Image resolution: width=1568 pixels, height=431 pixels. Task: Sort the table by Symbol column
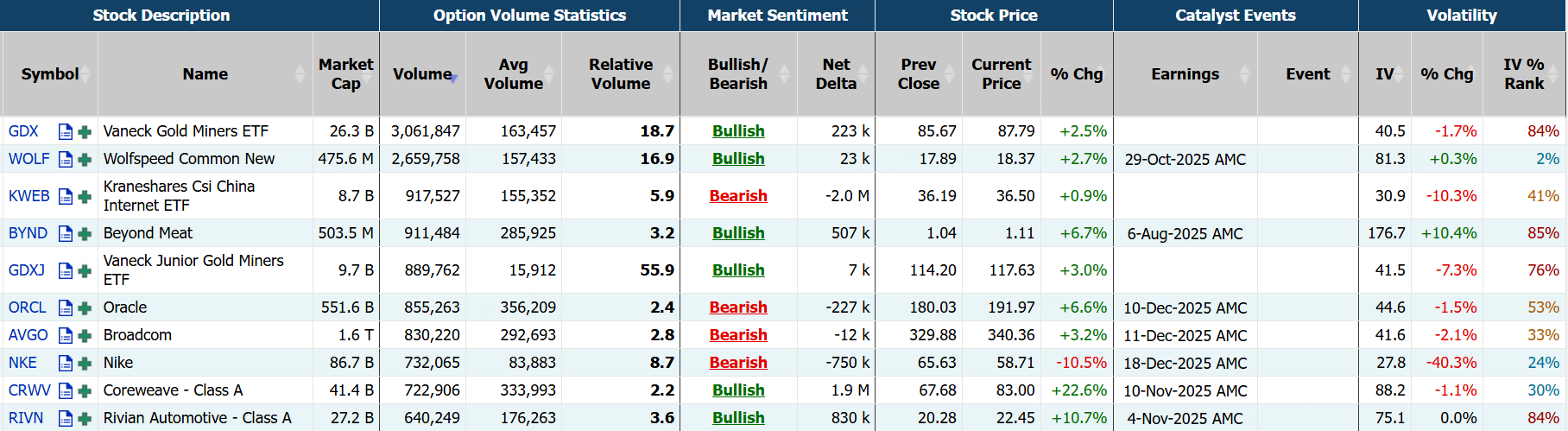pyautogui.click(x=50, y=74)
